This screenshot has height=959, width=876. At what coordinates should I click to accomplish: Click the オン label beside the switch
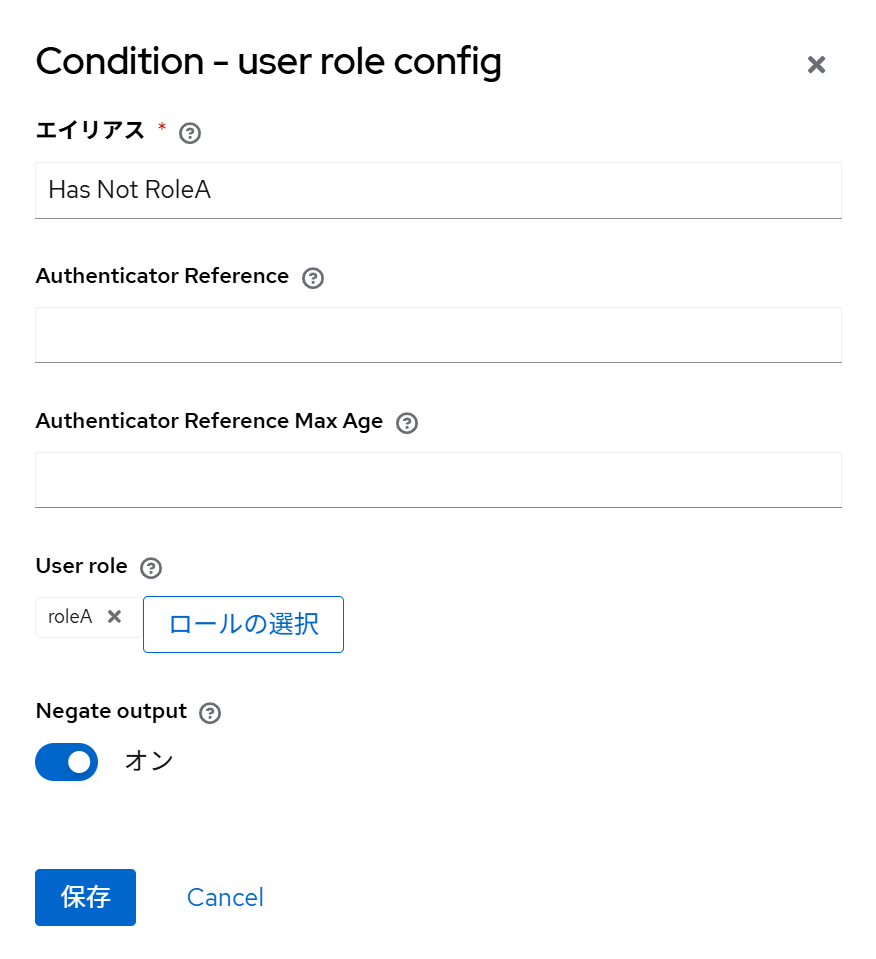click(149, 761)
